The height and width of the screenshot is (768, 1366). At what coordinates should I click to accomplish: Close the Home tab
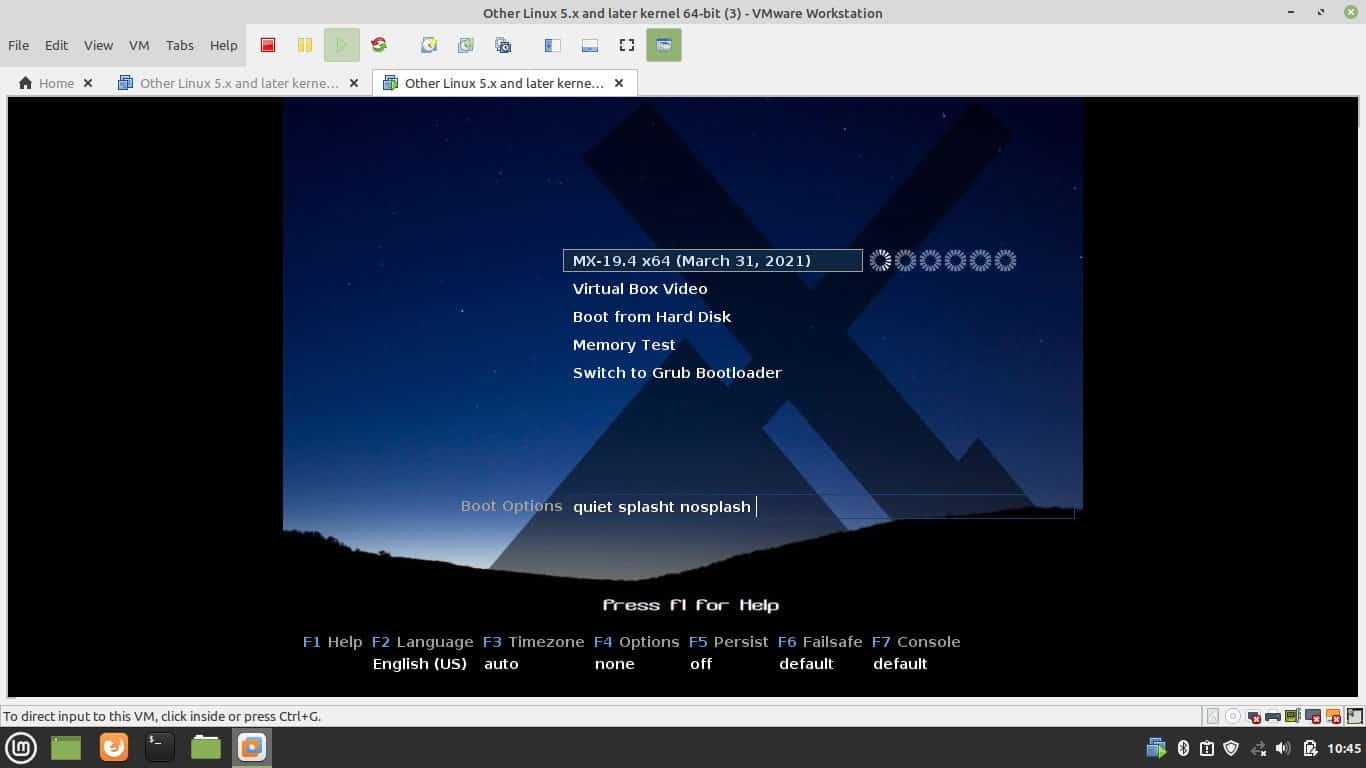pyautogui.click(x=88, y=83)
